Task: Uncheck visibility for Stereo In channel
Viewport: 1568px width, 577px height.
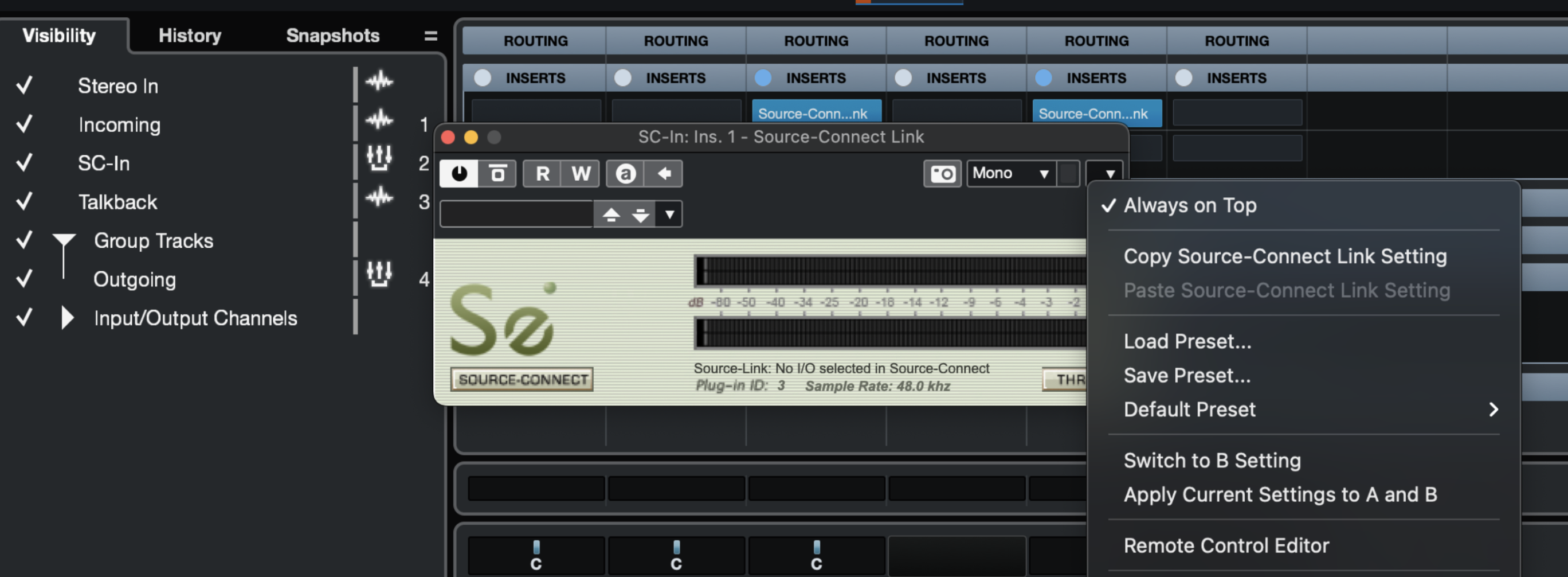Action: pos(24,85)
